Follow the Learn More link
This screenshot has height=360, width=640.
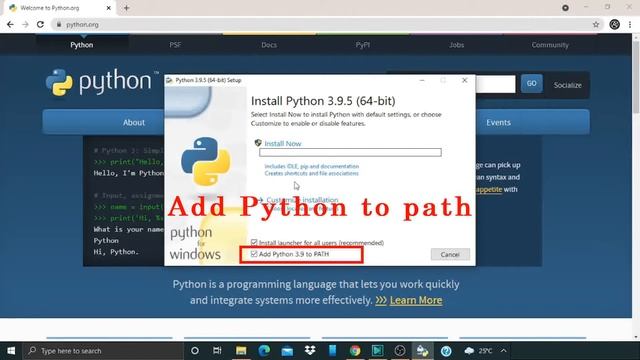click(416, 300)
